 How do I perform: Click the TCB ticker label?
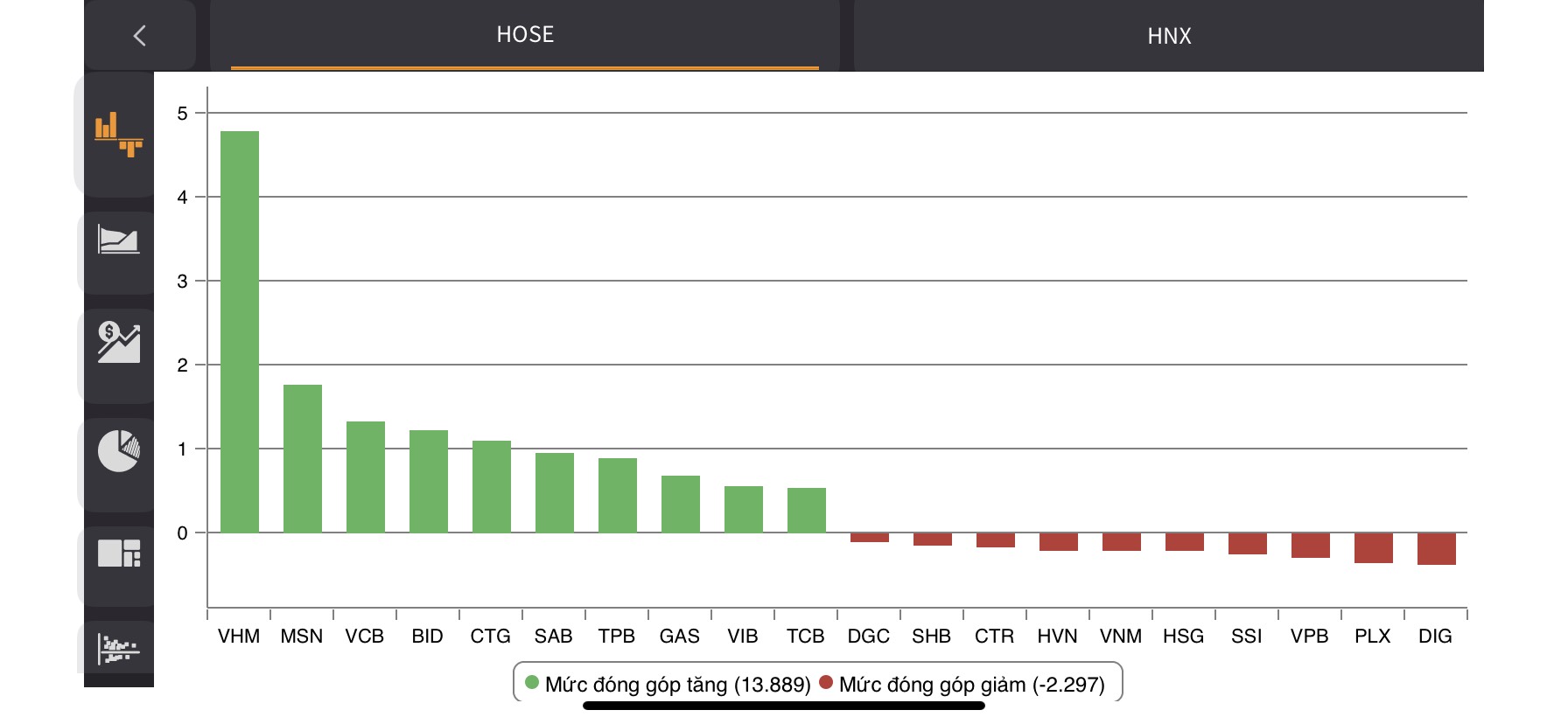tap(806, 636)
